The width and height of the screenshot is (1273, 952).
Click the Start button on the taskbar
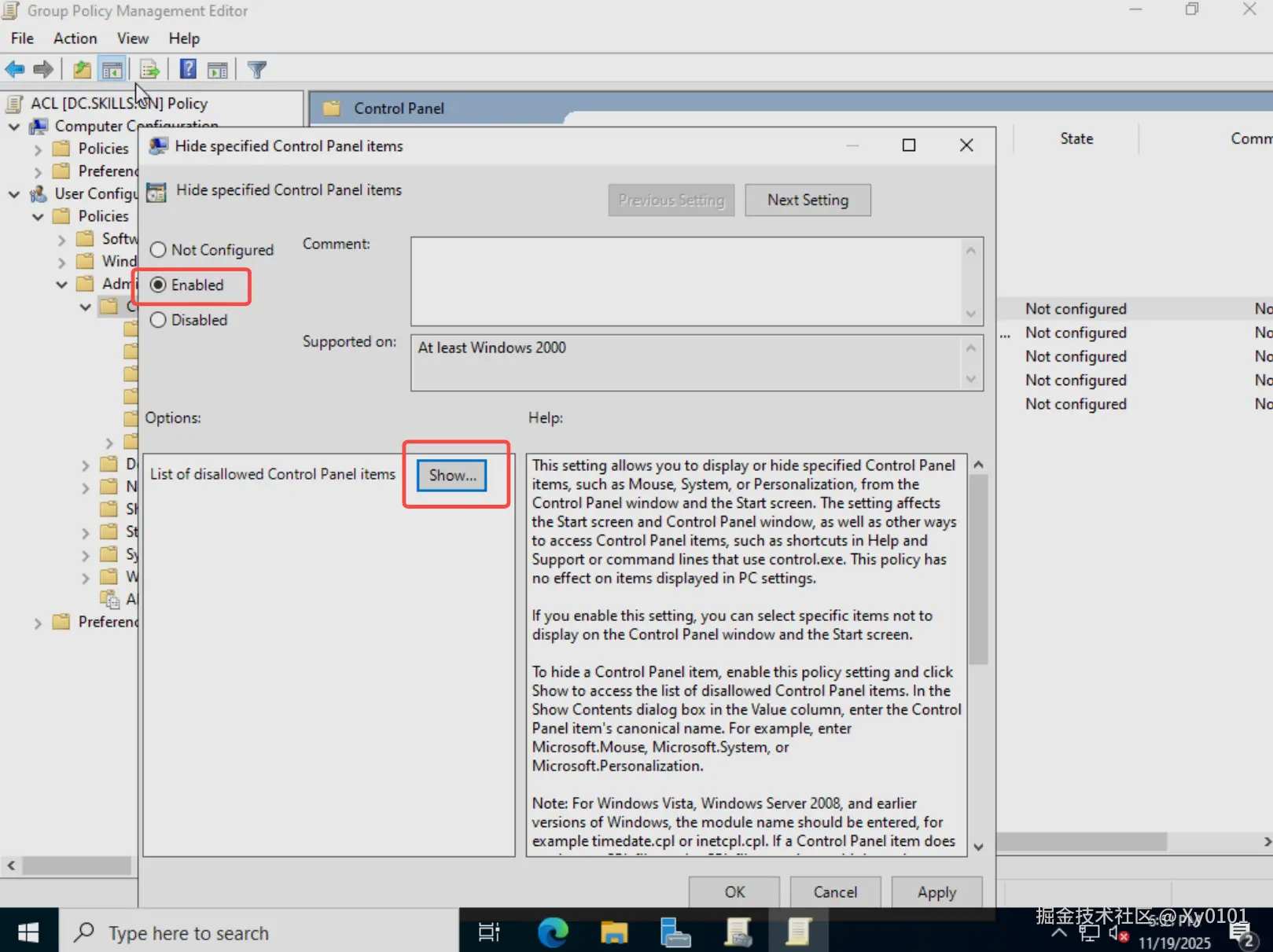(x=28, y=932)
